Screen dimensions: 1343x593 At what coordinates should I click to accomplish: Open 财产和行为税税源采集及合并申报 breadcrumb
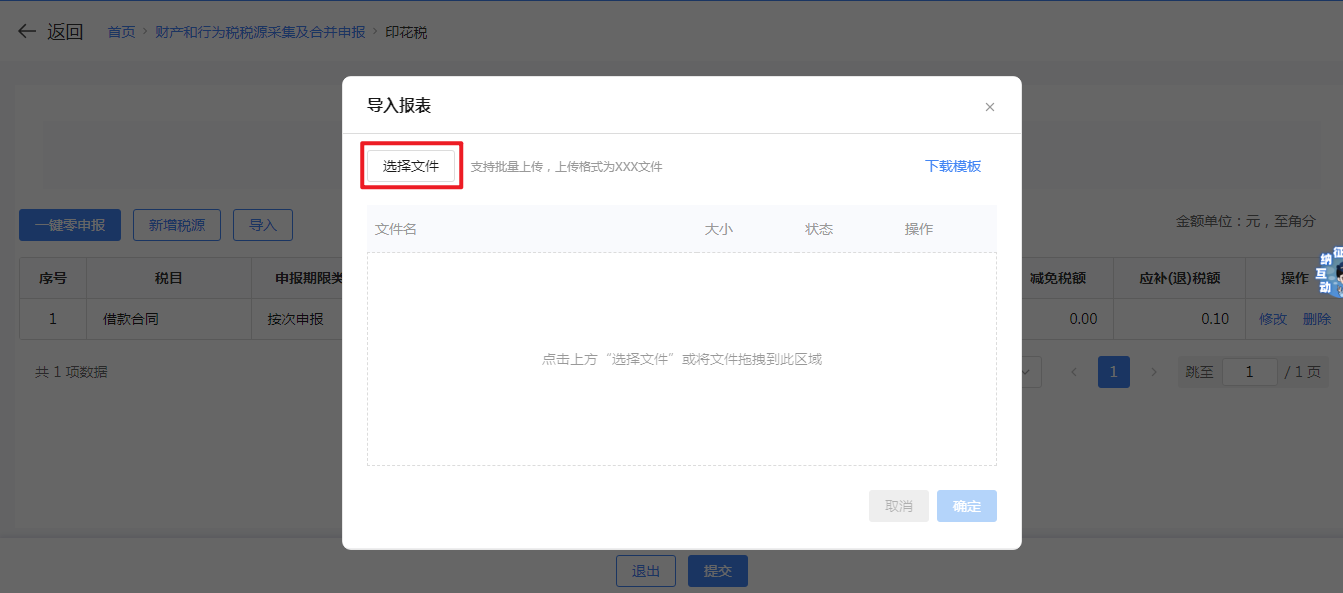point(260,32)
